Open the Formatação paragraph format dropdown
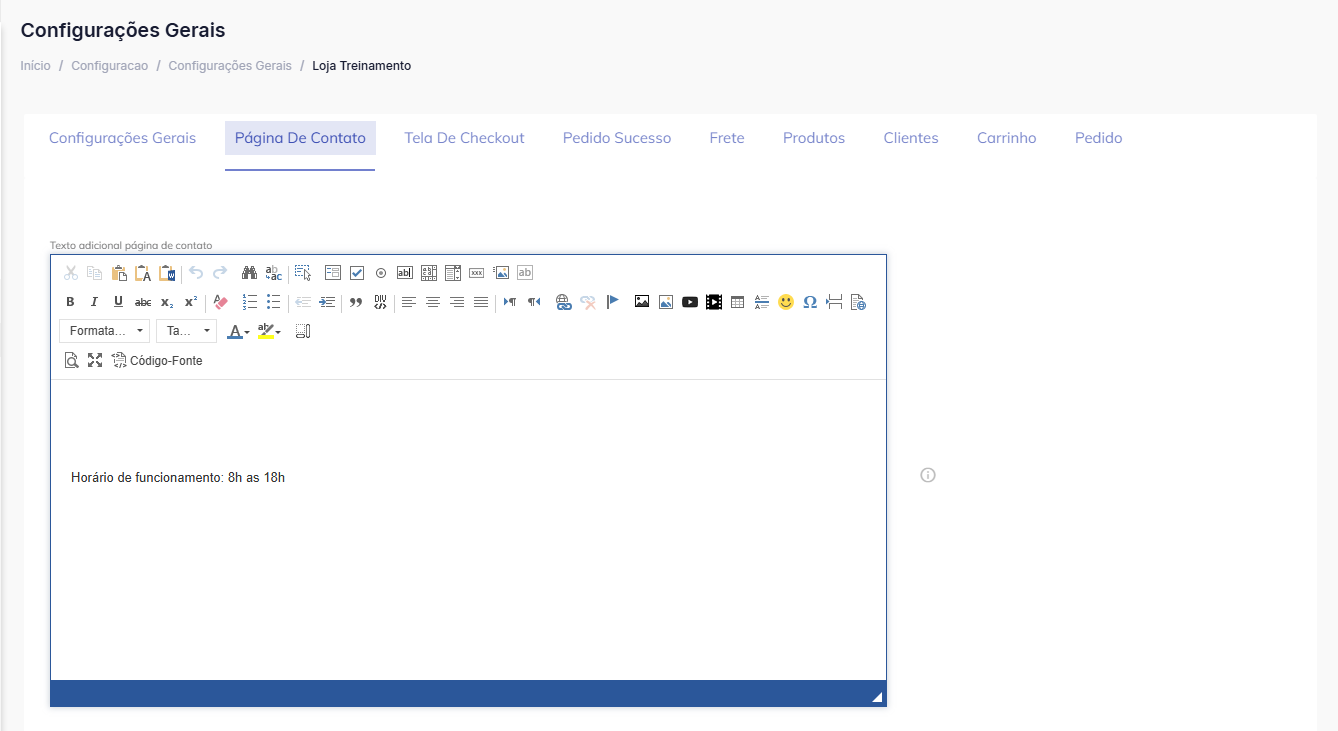 click(104, 331)
